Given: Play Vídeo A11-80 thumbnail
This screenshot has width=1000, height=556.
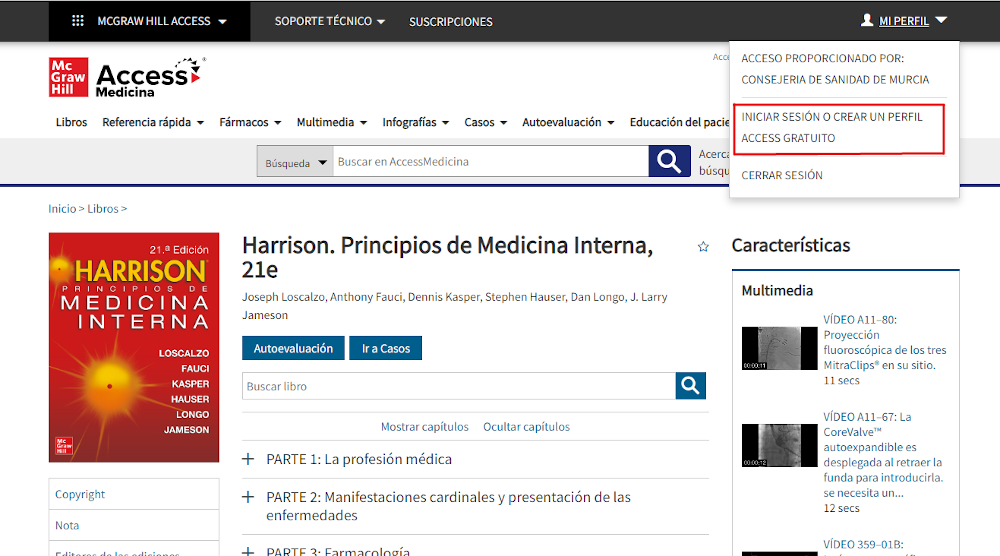Looking at the screenshot, I should click(779, 348).
